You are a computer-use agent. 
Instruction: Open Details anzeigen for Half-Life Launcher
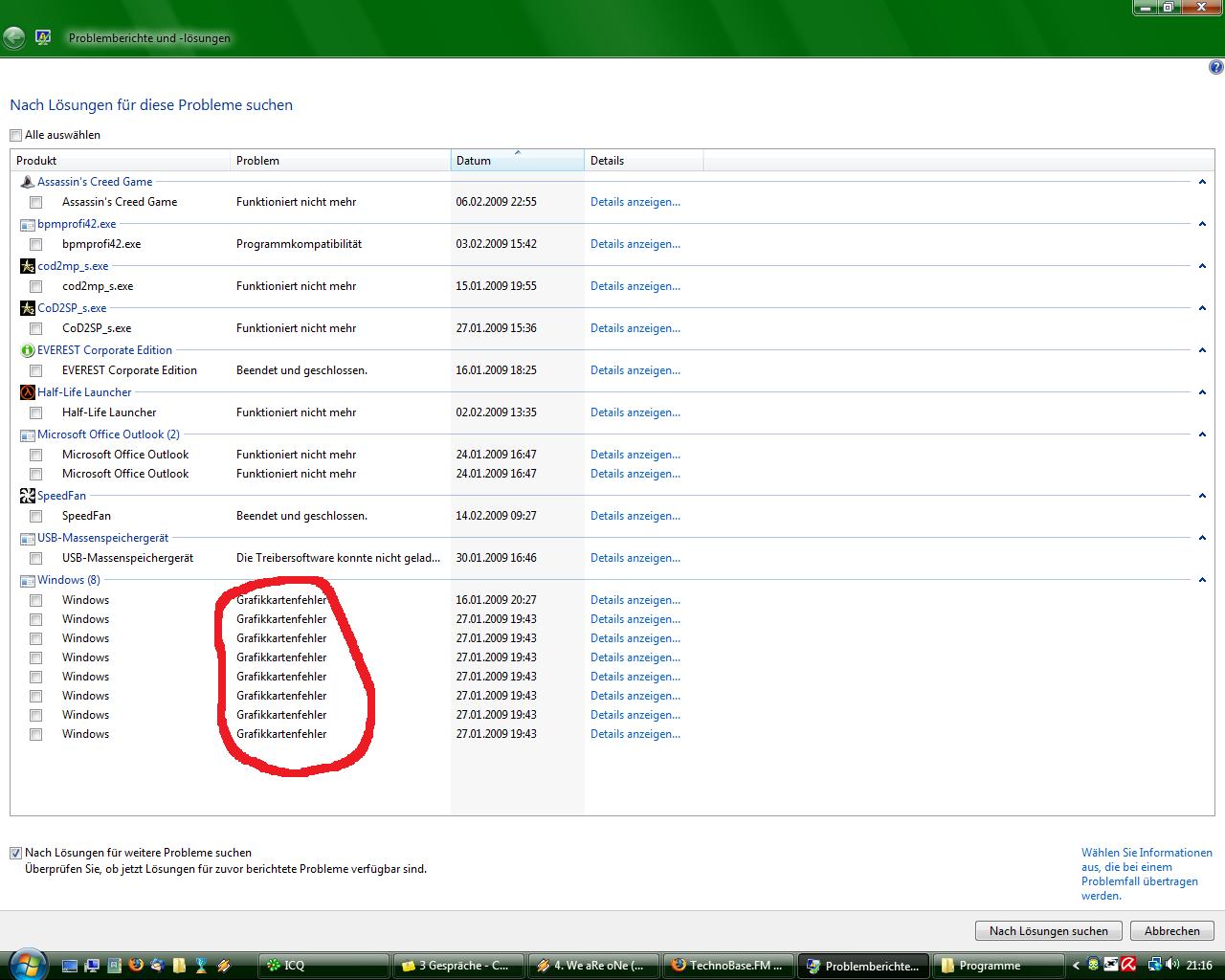pos(635,412)
